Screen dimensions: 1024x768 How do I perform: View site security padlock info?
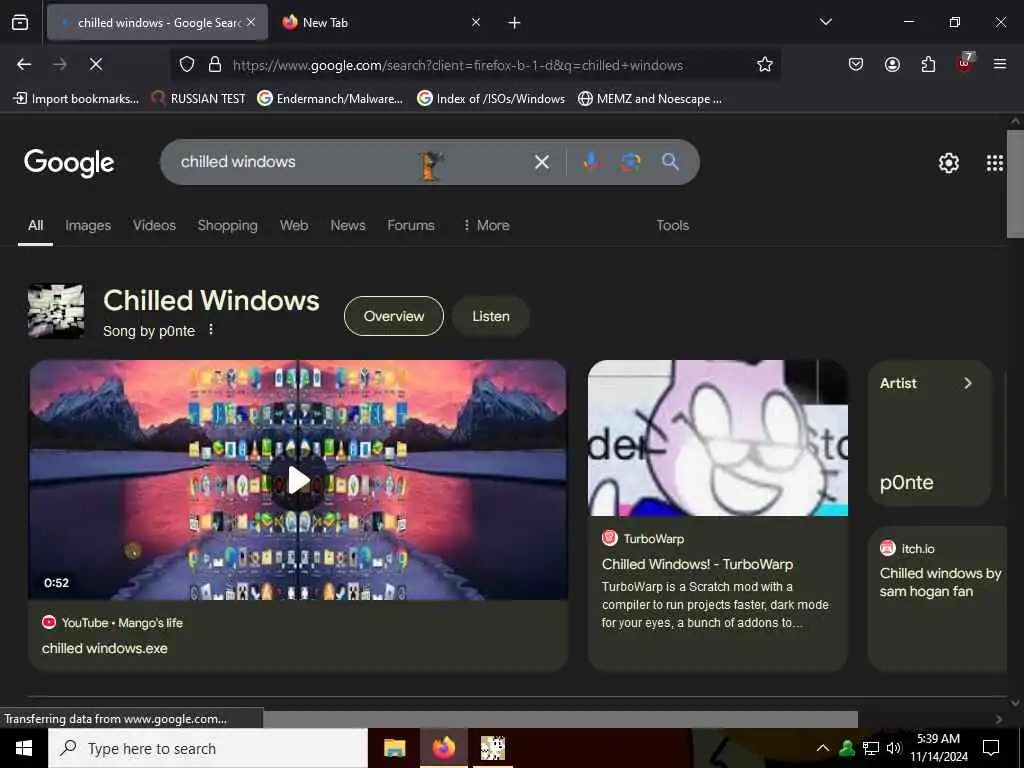pyautogui.click(x=214, y=65)
